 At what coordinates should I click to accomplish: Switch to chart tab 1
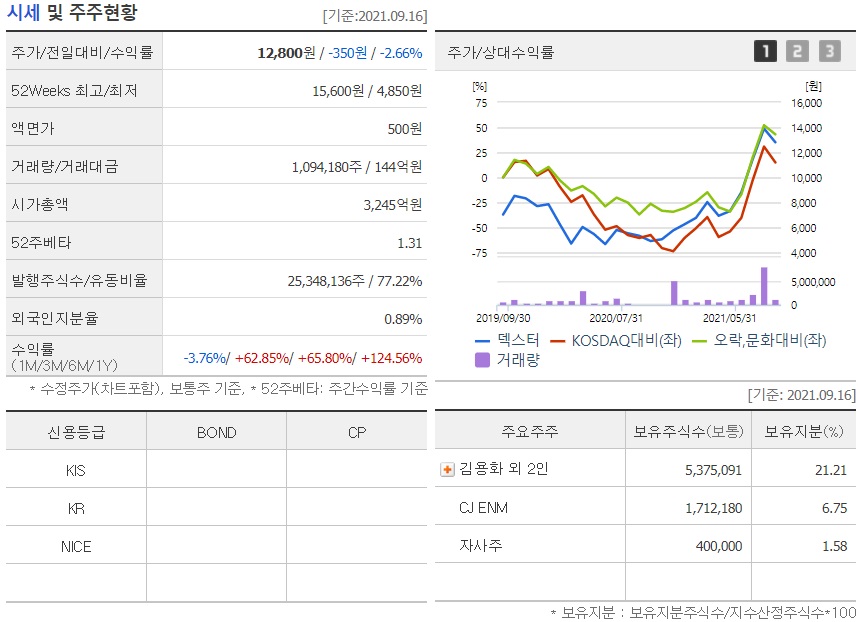765,51
